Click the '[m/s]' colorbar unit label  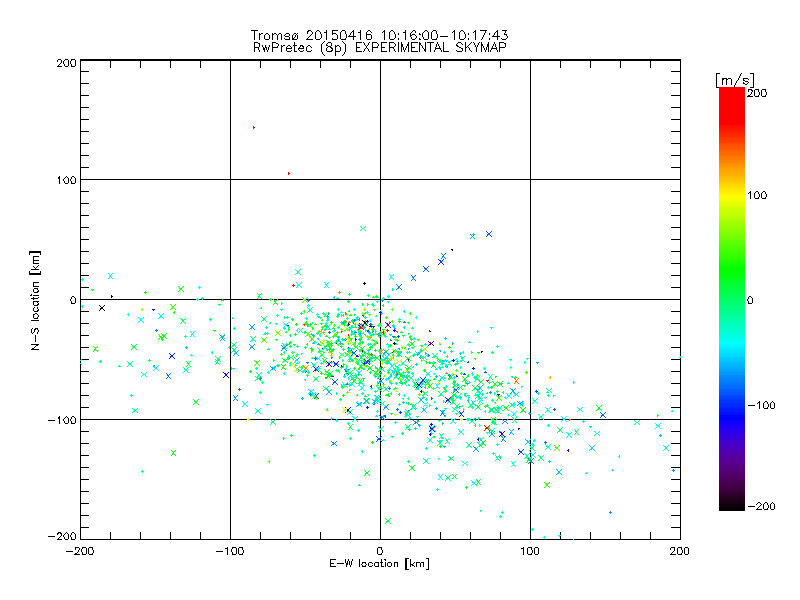click(735, 80)
